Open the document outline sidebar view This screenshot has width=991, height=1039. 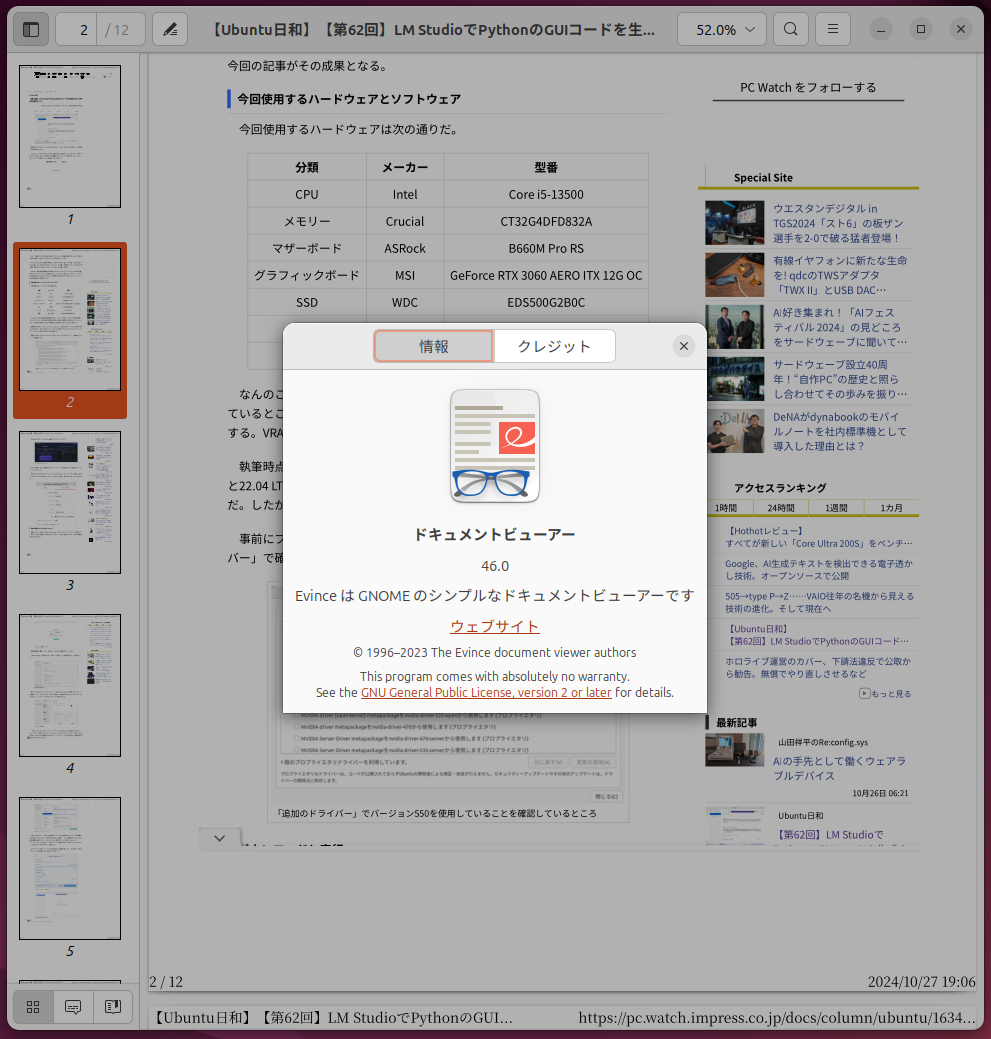click(112, 1007)
